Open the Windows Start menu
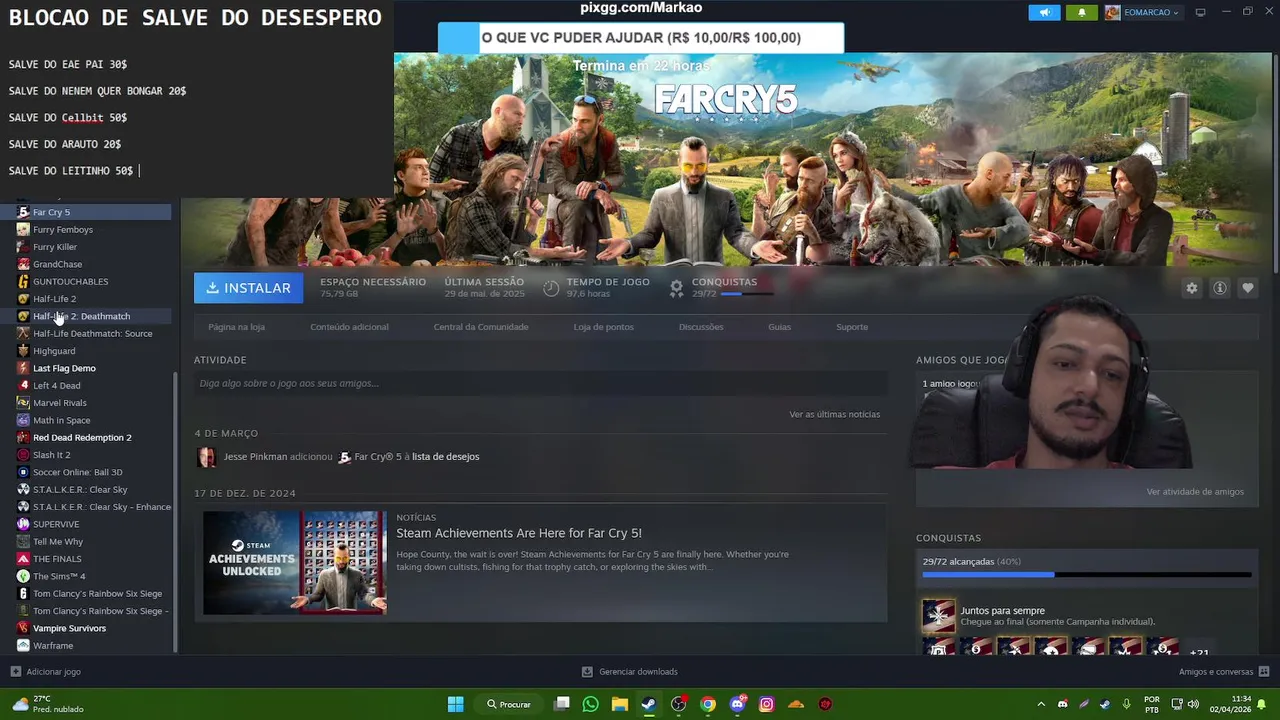 point(456,704)
